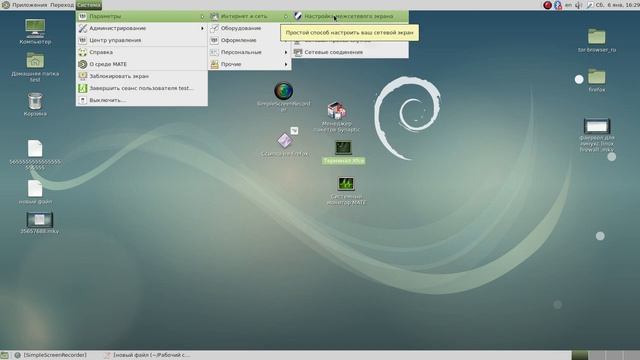Screen dimensions: 640x360
Task: Select the 35657688.mkv video file
Action: (40, 223)
